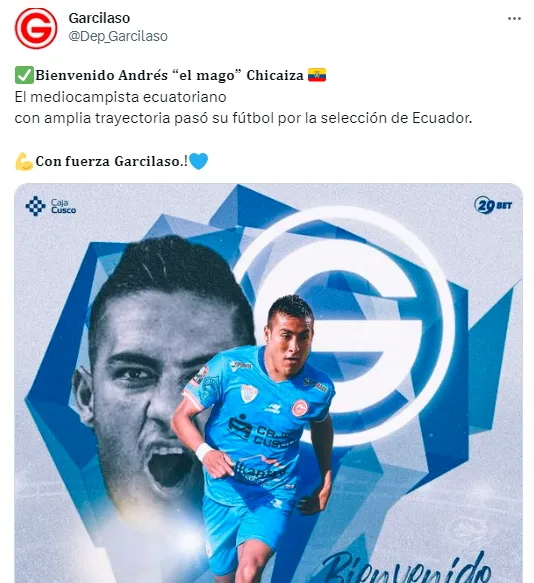Viewport: 534px width, 583px height.
Task: Click the Ecuador flag emoji
Action: 317,75
